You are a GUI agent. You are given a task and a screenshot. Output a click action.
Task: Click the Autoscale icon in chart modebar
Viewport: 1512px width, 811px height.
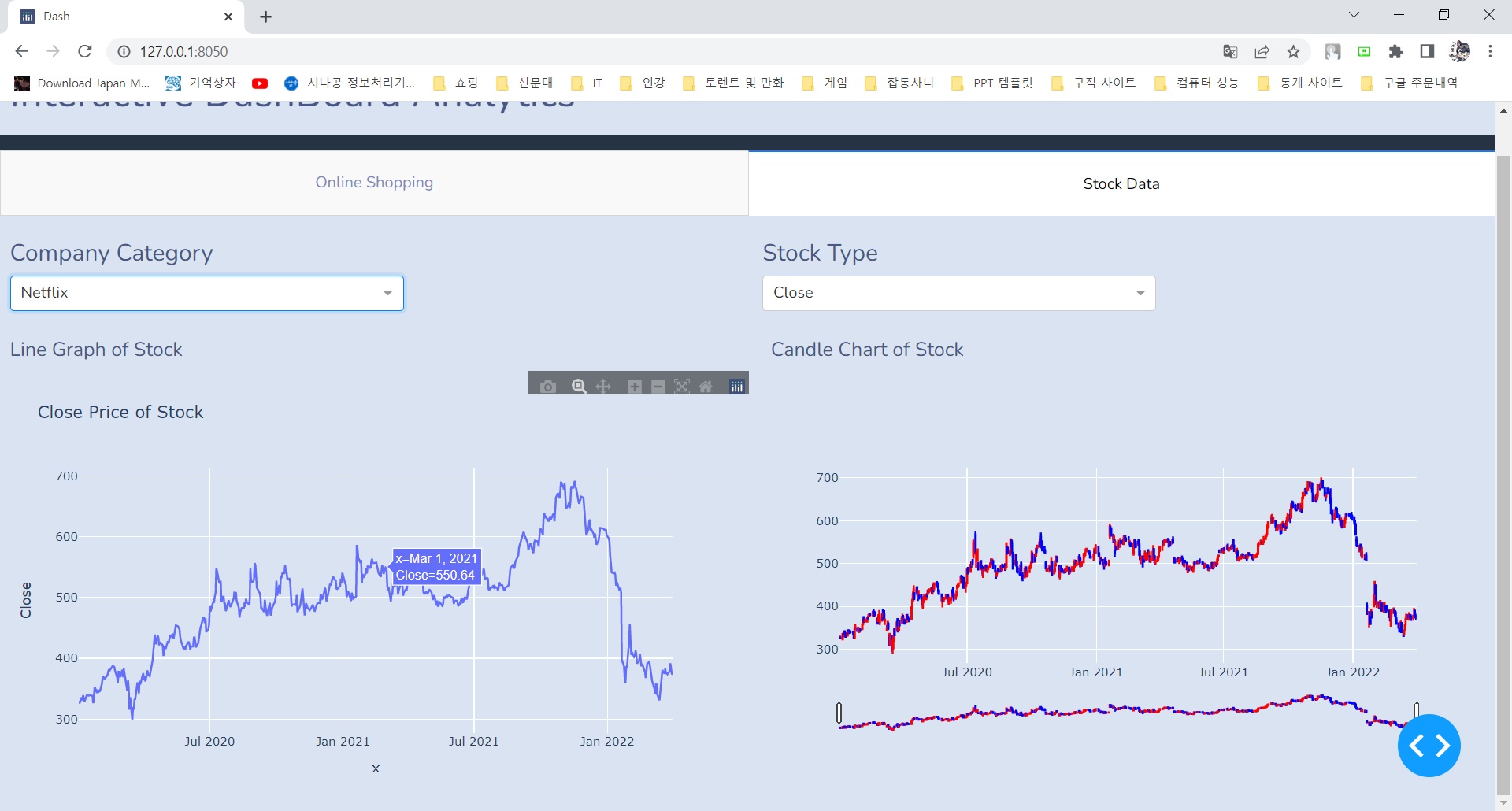pos(682,387)
